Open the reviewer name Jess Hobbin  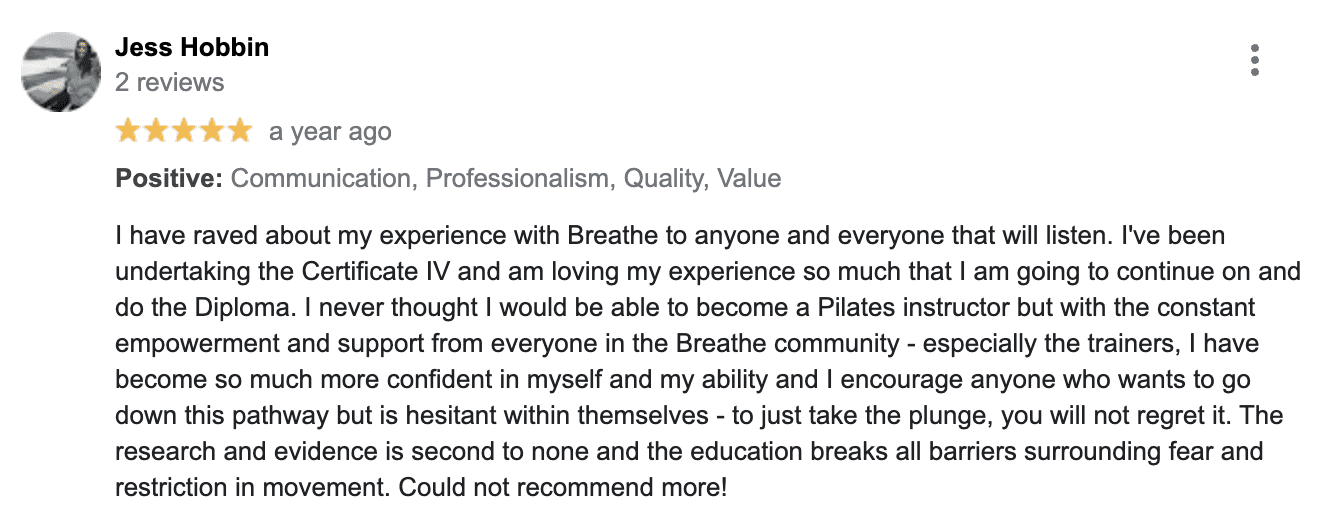(192, 47)
